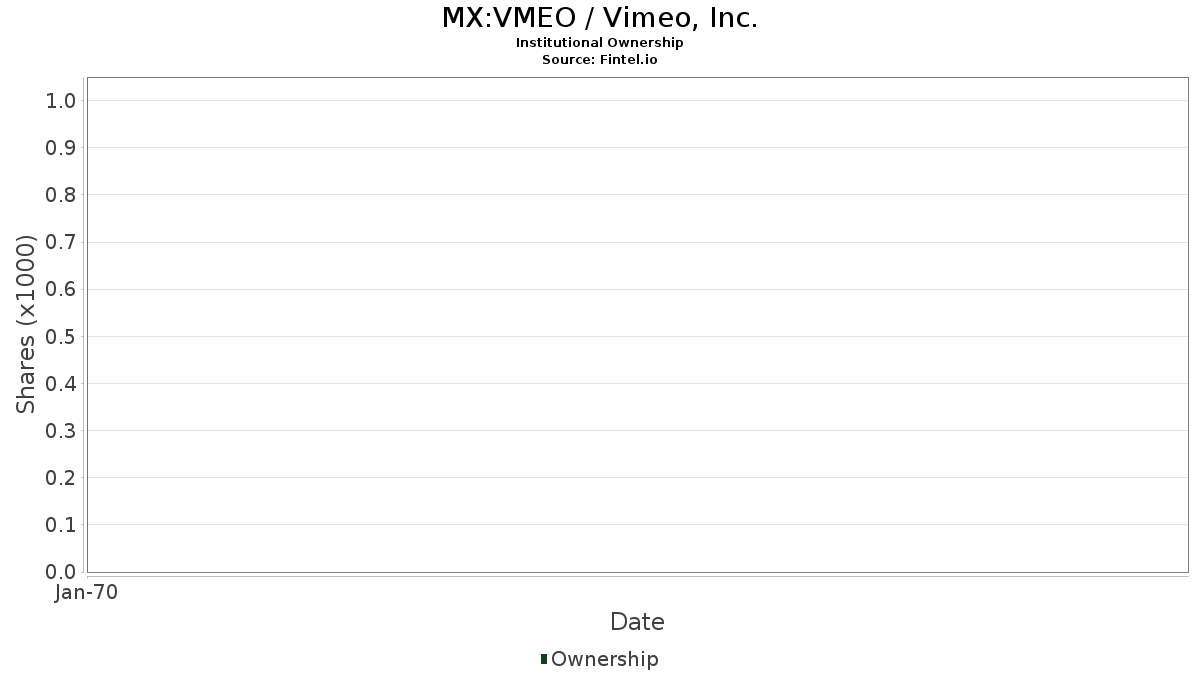The image size is (1200, 675).
Task: Select the chart title MX:VMEO / Vimeo, Inc.
Action: [x=600, y=18]
